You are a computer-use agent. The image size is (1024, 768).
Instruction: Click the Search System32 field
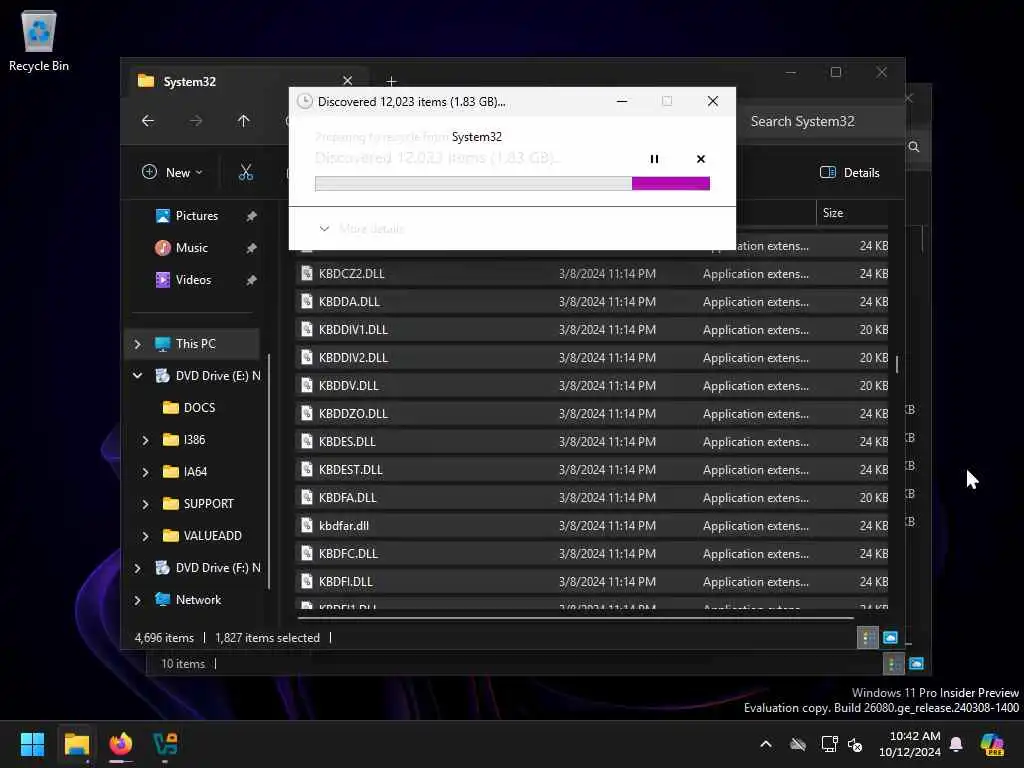(820, 121)
